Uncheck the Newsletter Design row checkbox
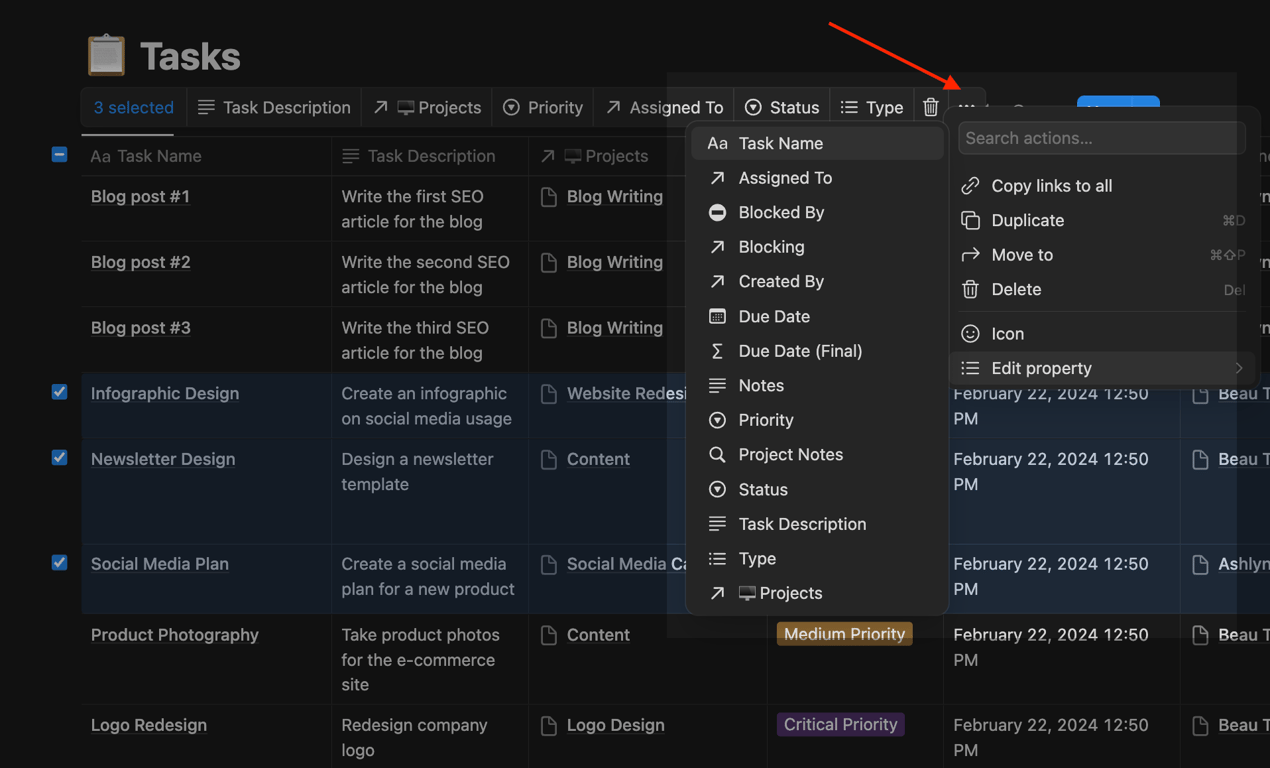The height and width of the screenshot is (768, 1270). coord(60,457)
